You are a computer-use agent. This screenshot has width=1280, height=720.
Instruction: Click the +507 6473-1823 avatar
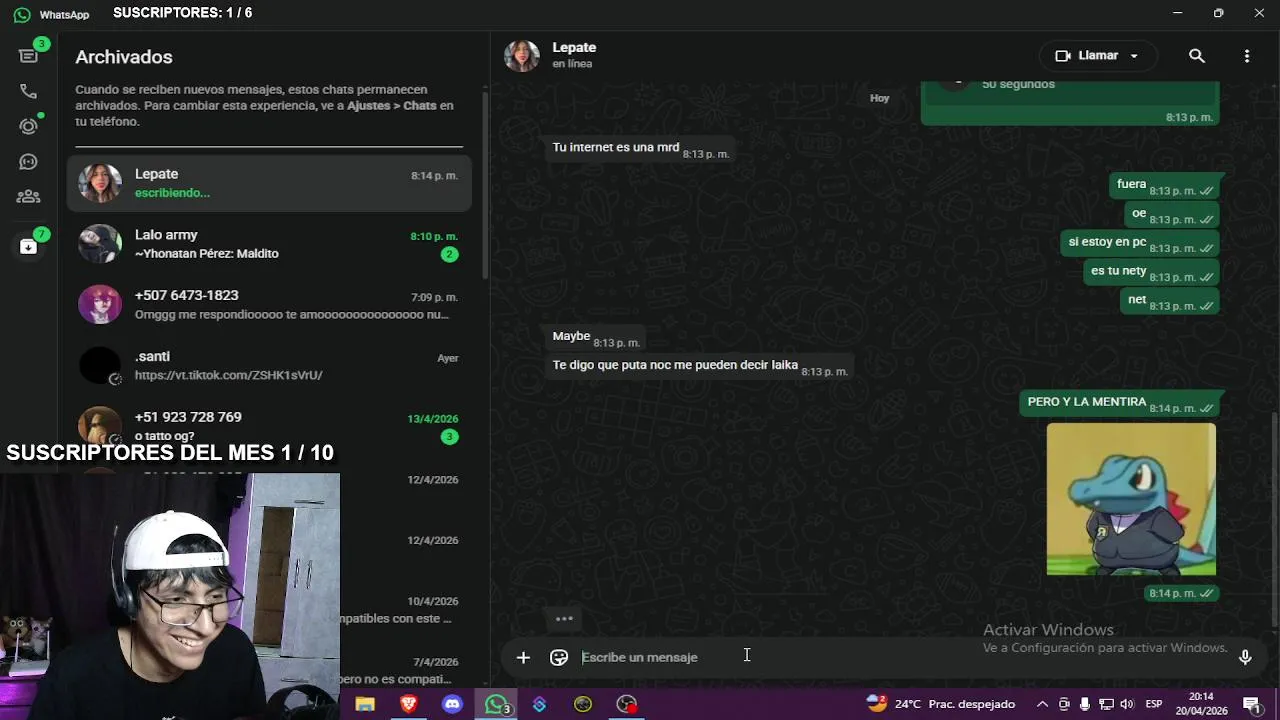[100, 305]
